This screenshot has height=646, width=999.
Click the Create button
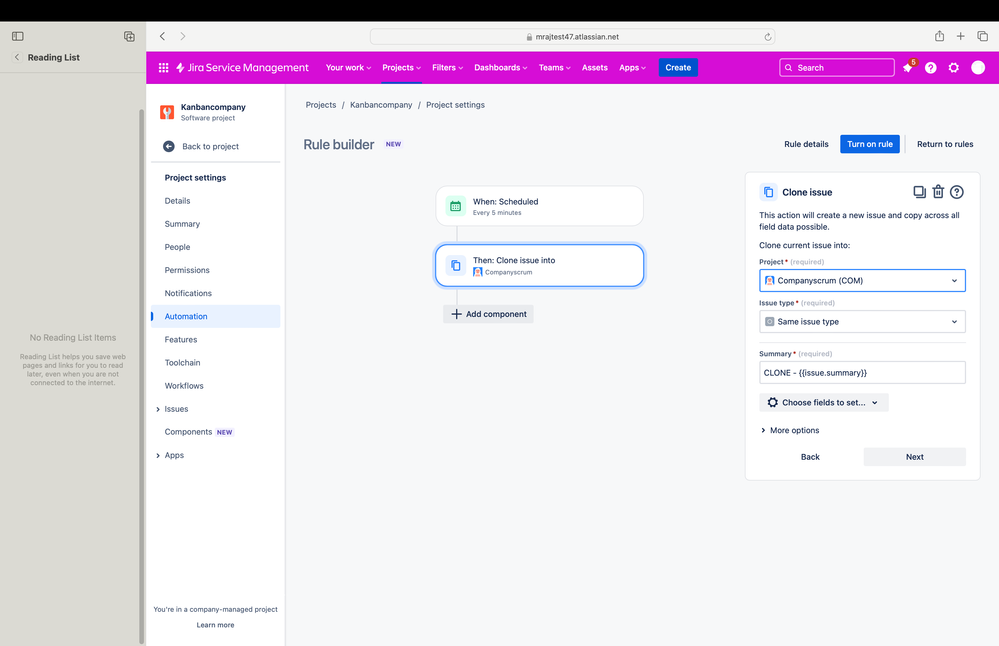tap(678, 68)
